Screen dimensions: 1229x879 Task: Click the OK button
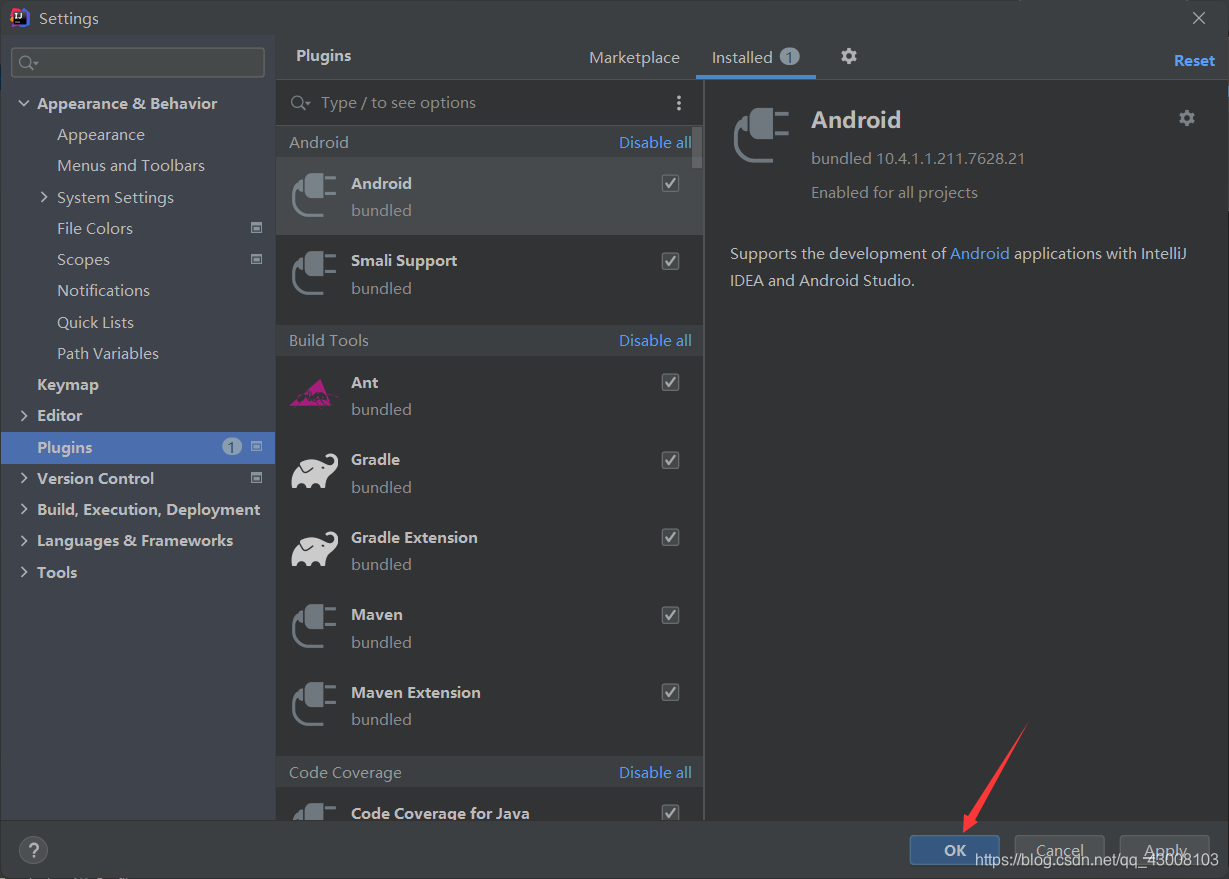tap(955, 850)
